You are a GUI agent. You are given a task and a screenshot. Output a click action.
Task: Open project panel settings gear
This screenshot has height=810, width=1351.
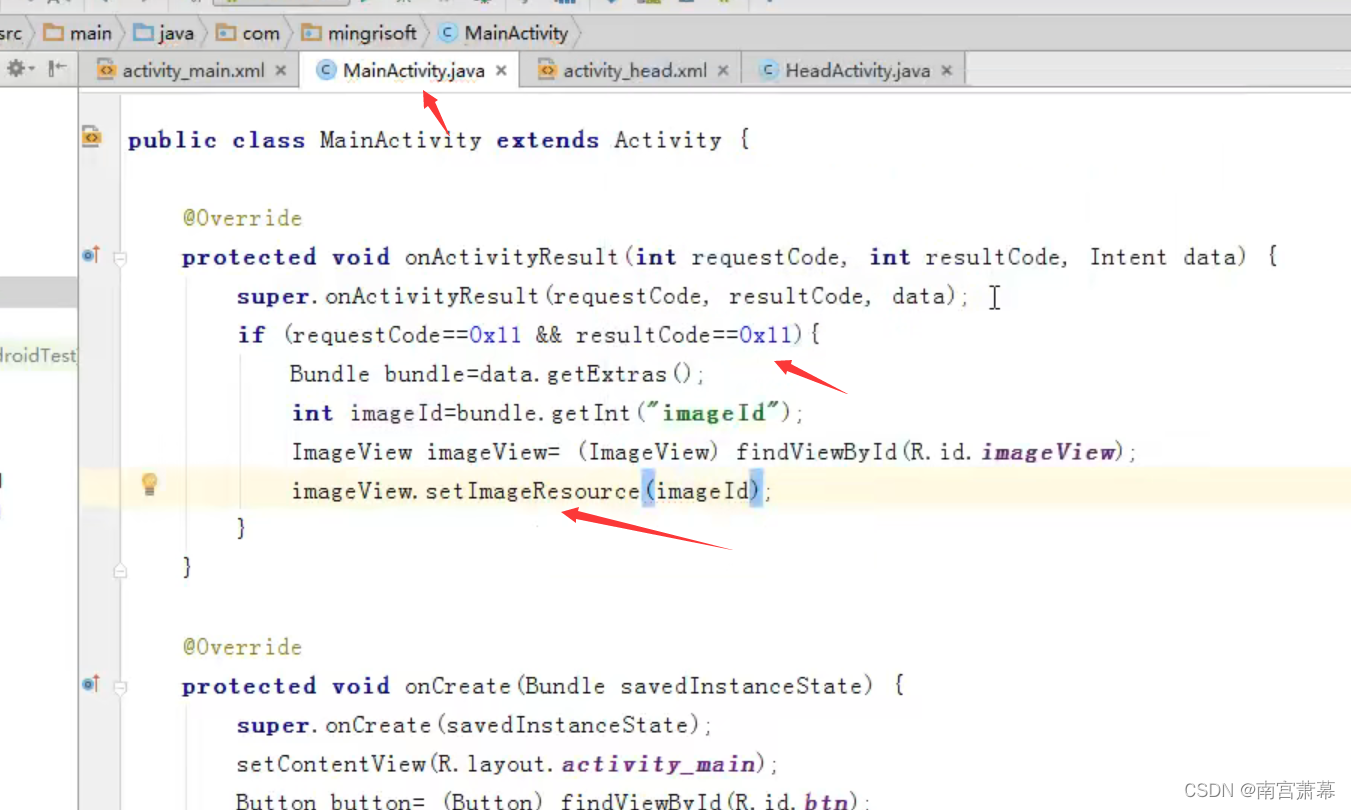(17, 69)
